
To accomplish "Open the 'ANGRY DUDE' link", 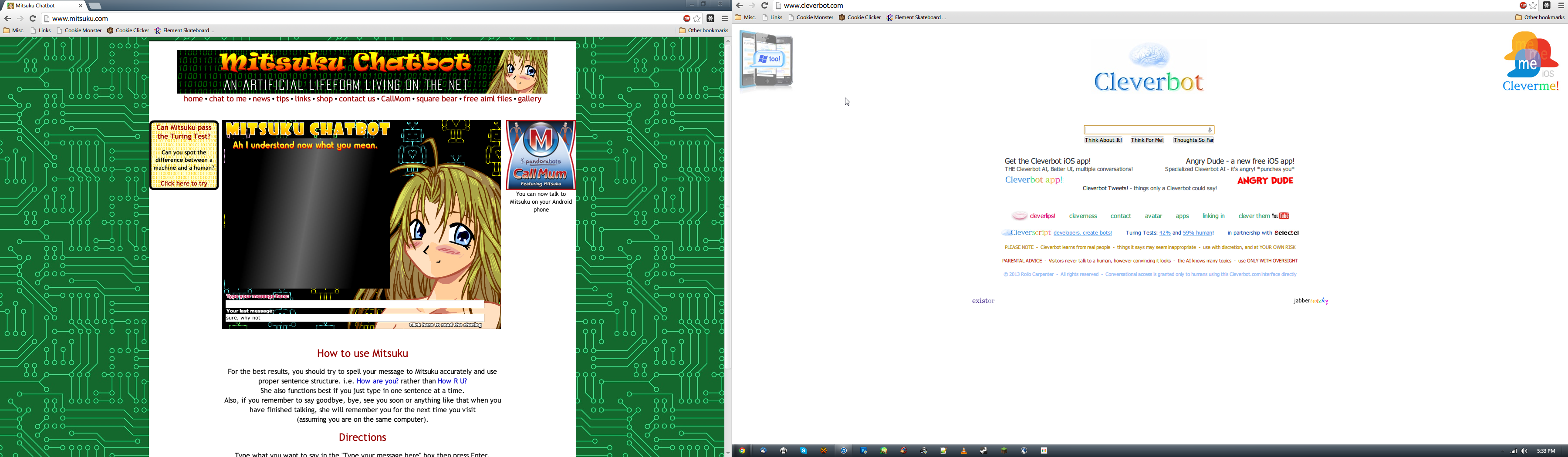I will [x=1265, y=181].
